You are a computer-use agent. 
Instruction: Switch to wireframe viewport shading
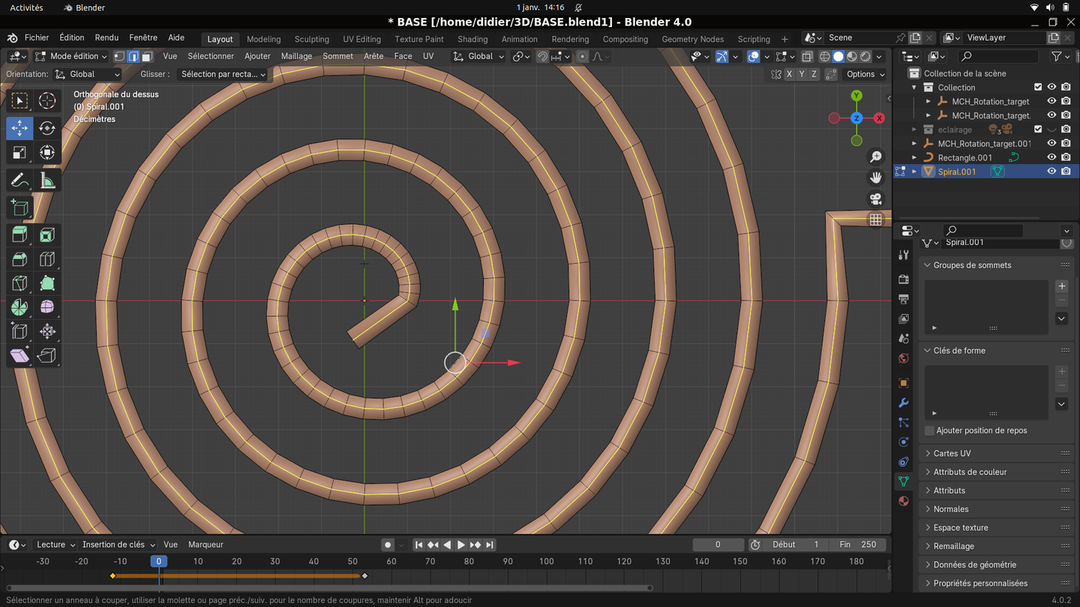(x=824, y=56)
